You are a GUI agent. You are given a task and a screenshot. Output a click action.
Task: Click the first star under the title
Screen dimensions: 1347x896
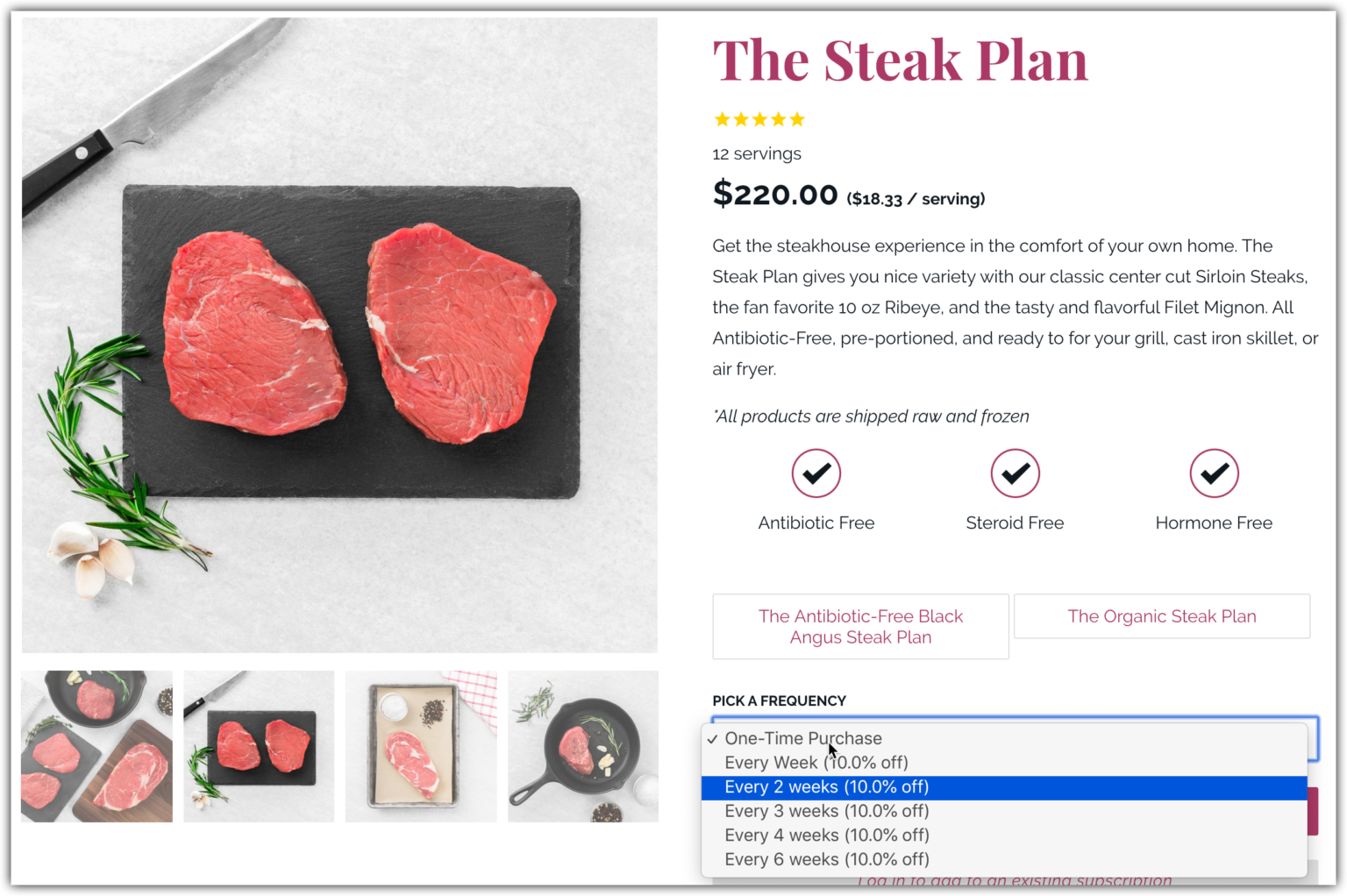721,118
